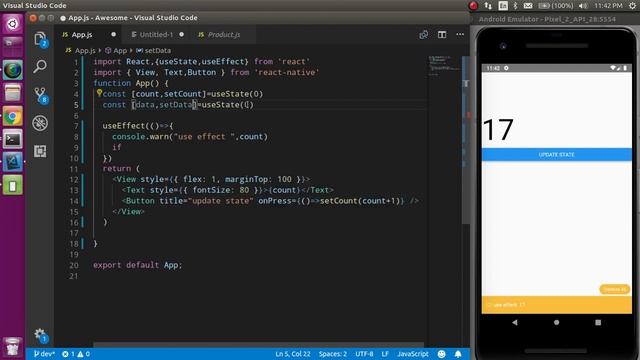Open the Ubuntu dash search icon in the dock

[x=13, y=24]
